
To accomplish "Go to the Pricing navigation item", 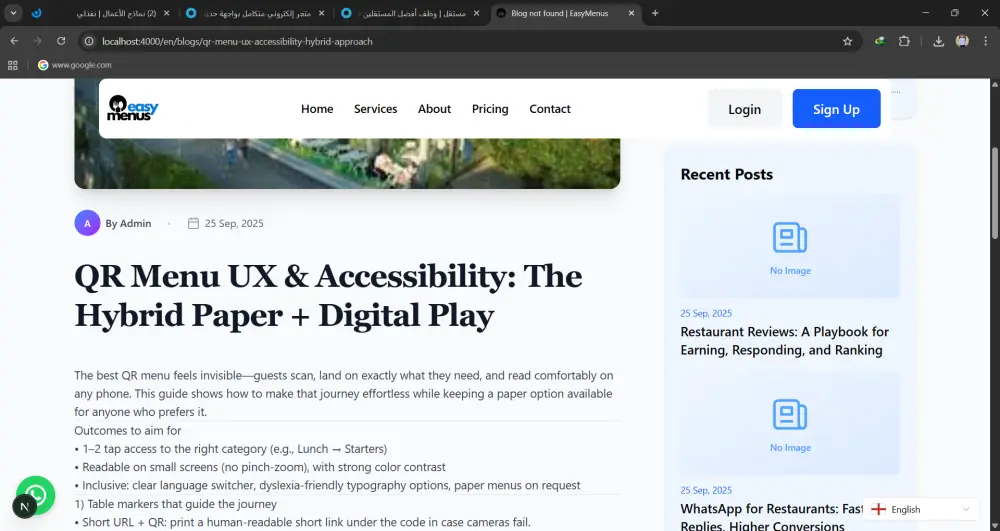I will click(x=490, y=109).
